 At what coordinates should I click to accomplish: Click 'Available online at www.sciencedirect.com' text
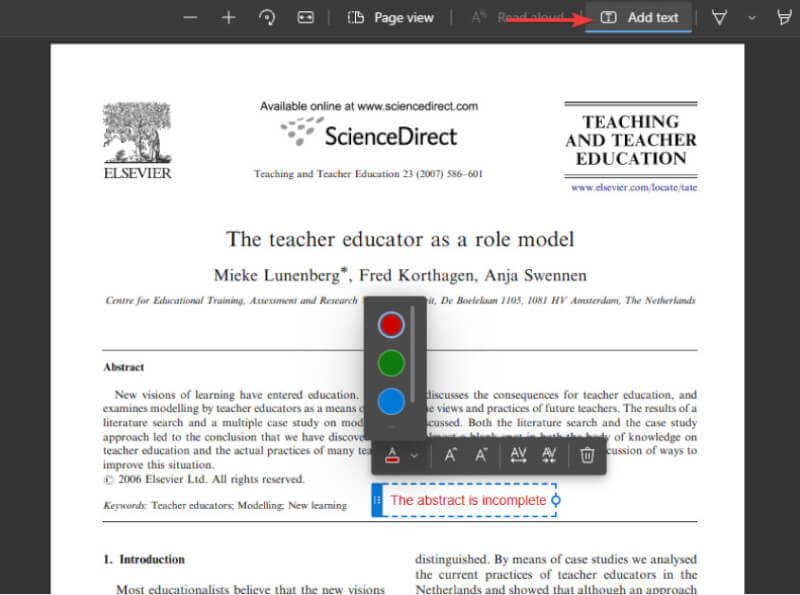tap(369, 106)
